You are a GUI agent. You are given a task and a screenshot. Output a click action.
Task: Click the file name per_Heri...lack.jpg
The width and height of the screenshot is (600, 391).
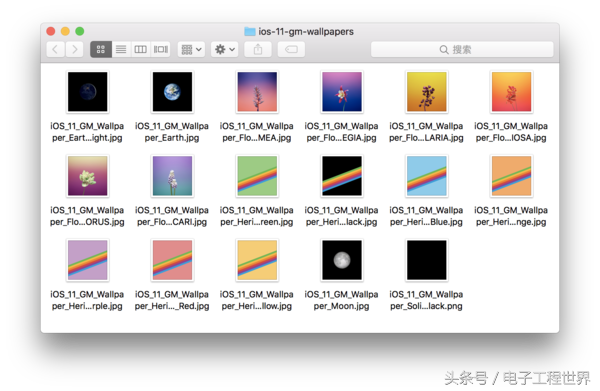341,216
